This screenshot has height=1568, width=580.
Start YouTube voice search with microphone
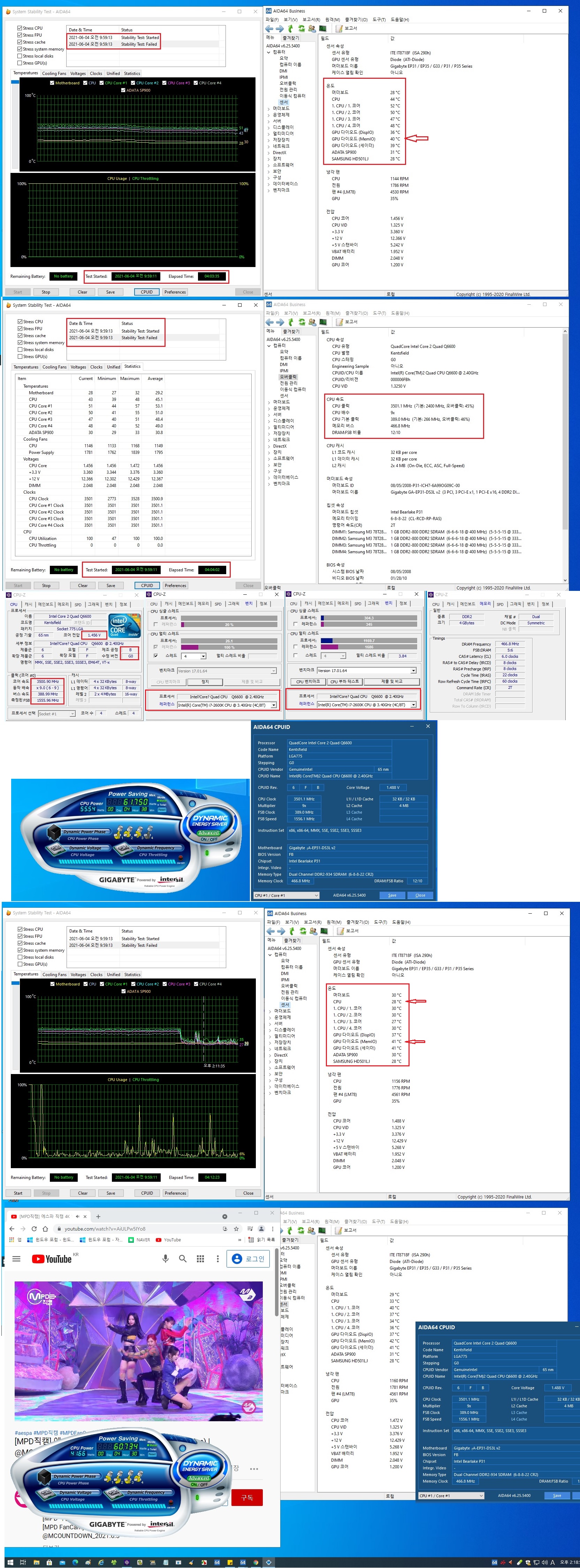[165, 1258]
